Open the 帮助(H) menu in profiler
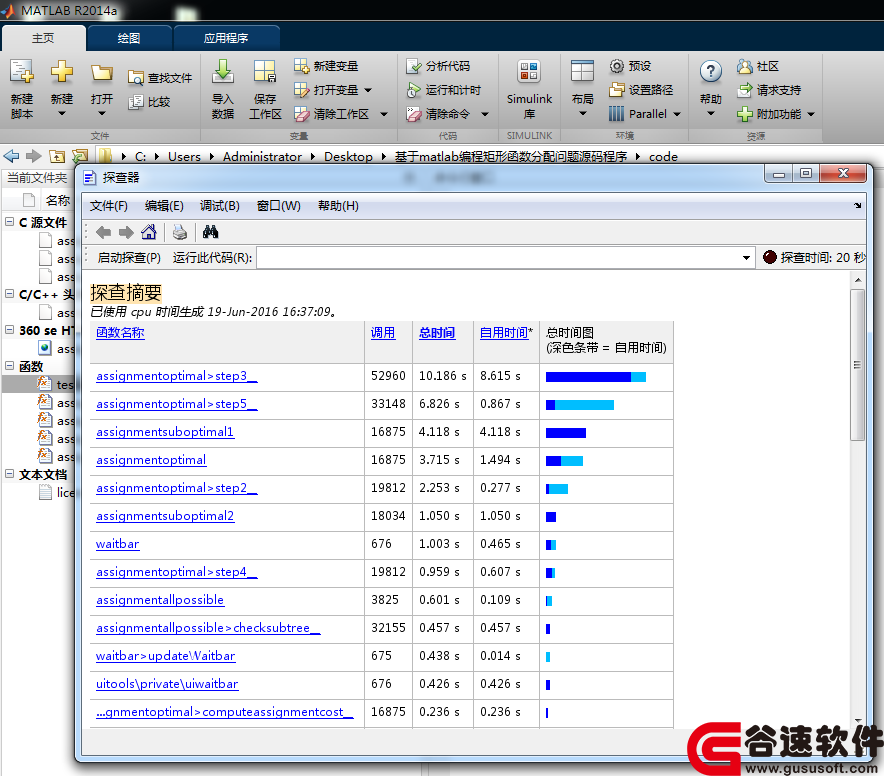 coord(338,206)
